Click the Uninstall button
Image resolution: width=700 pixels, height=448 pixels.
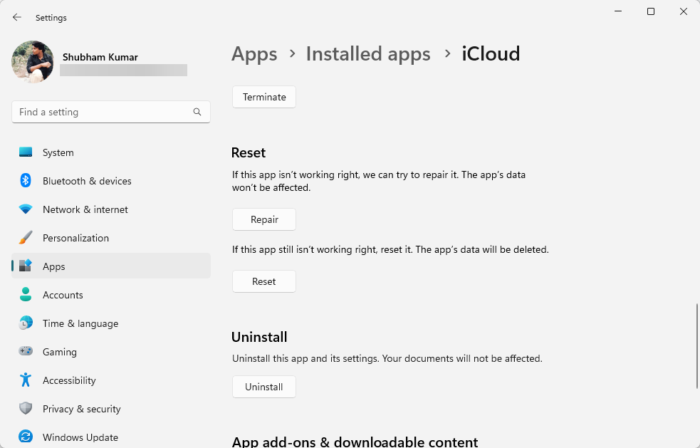click(264, 387)
